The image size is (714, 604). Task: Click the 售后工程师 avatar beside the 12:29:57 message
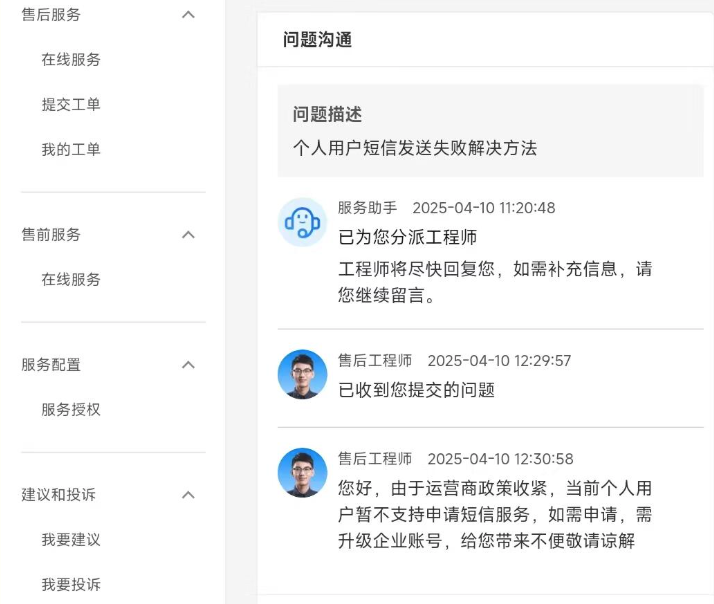click(x=302, y=374)
